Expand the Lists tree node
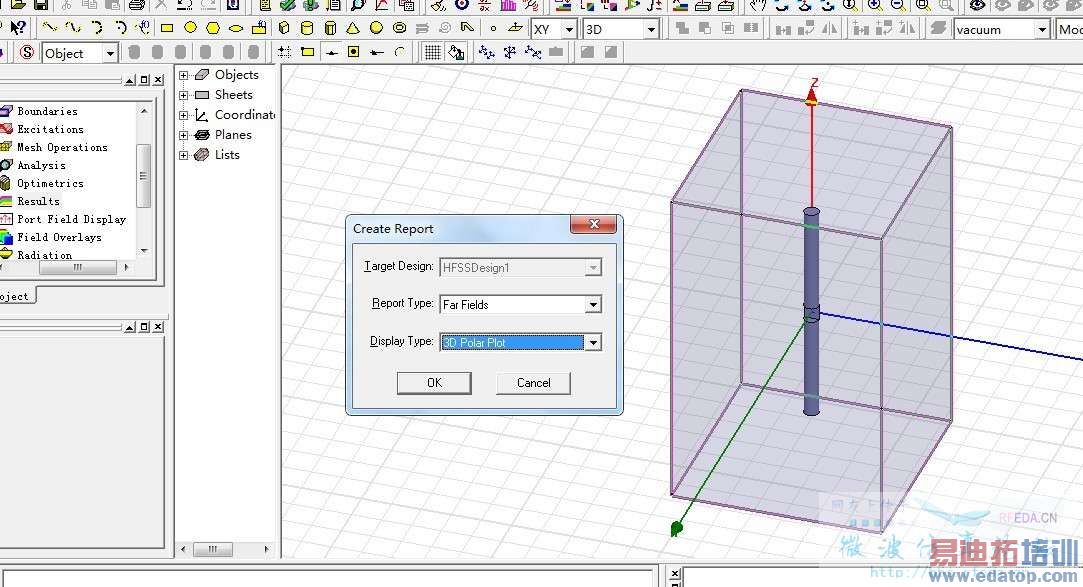 pos(184,155)
